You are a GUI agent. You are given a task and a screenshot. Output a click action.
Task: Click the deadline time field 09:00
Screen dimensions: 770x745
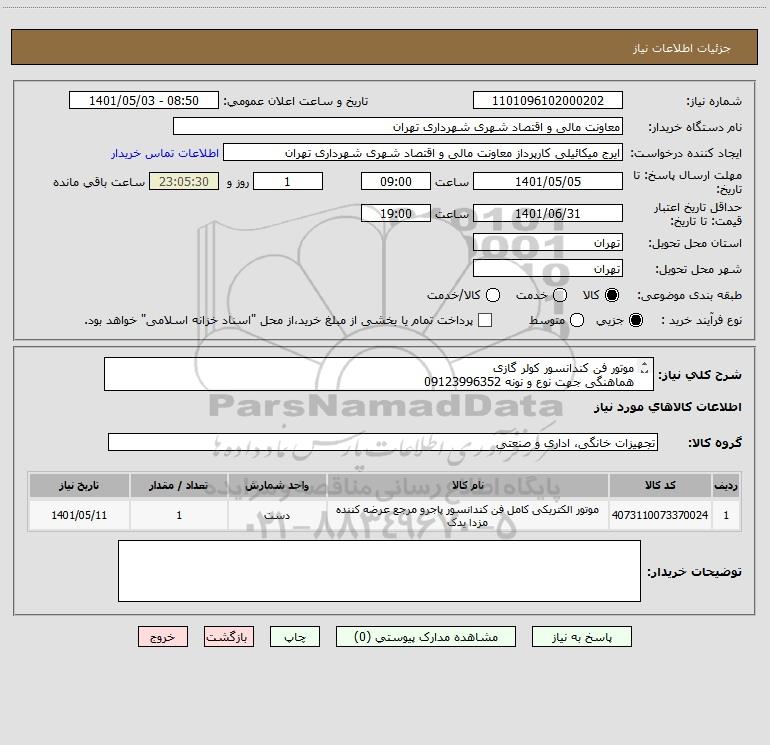[396, 181]
